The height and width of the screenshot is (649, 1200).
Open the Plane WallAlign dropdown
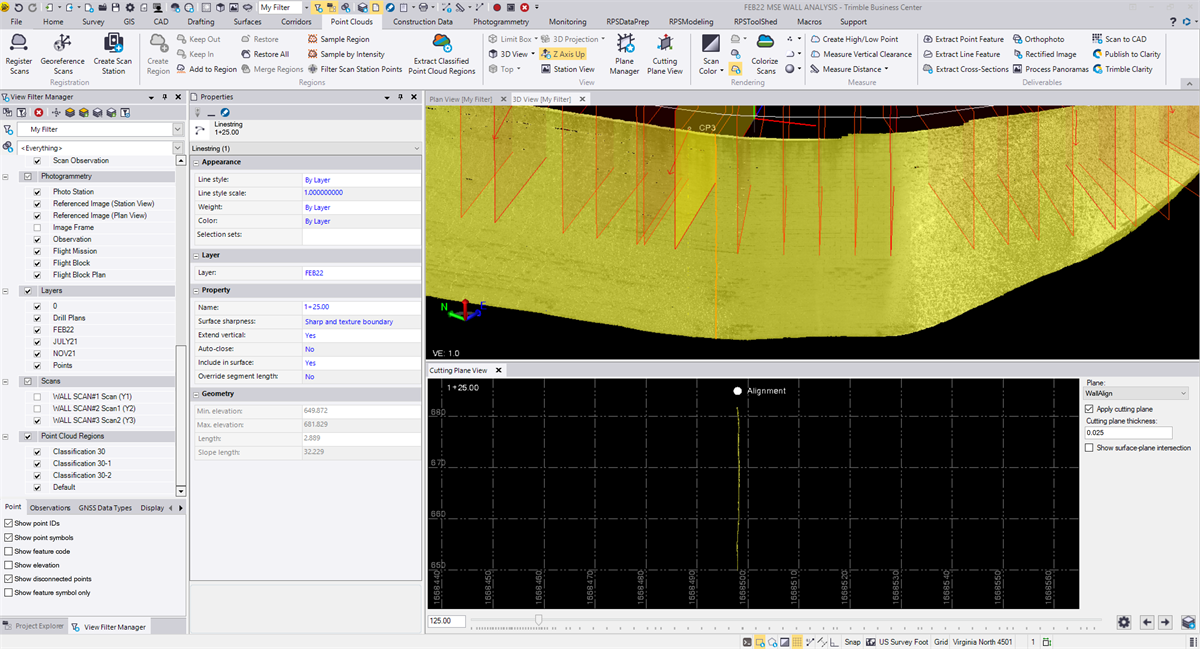pos(1136,394)
